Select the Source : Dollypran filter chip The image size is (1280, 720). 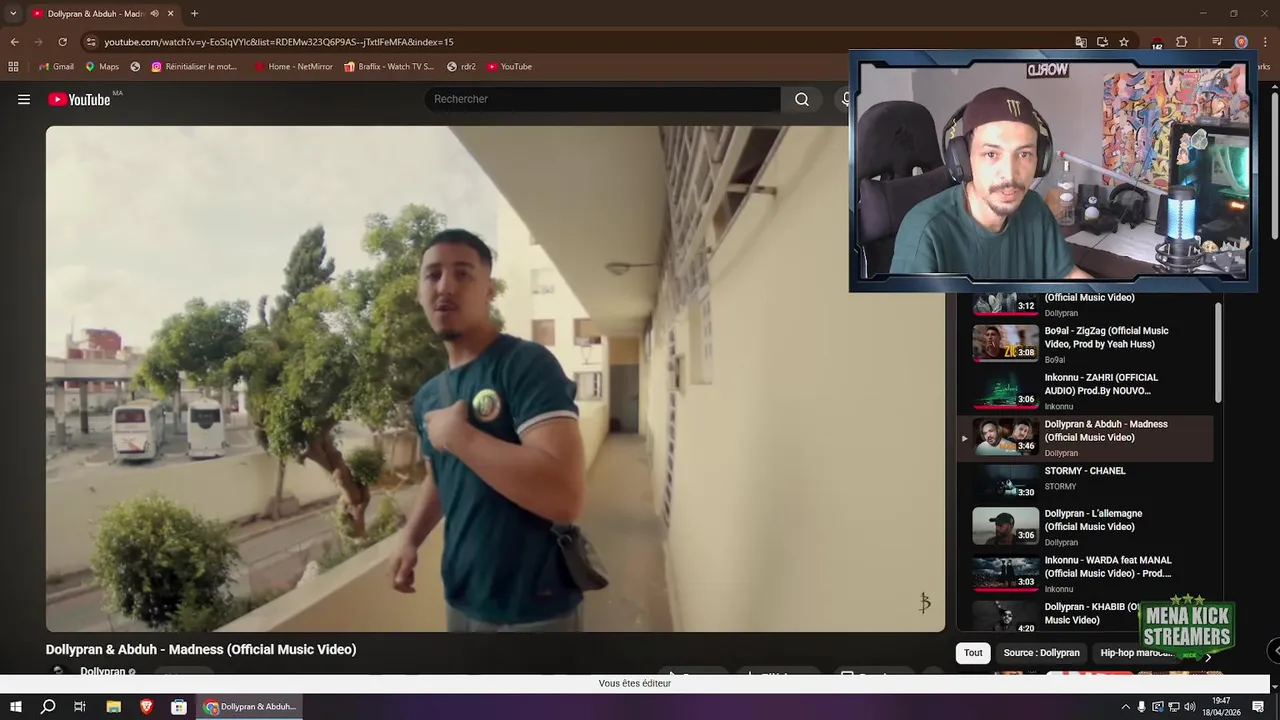[1041, 653]
